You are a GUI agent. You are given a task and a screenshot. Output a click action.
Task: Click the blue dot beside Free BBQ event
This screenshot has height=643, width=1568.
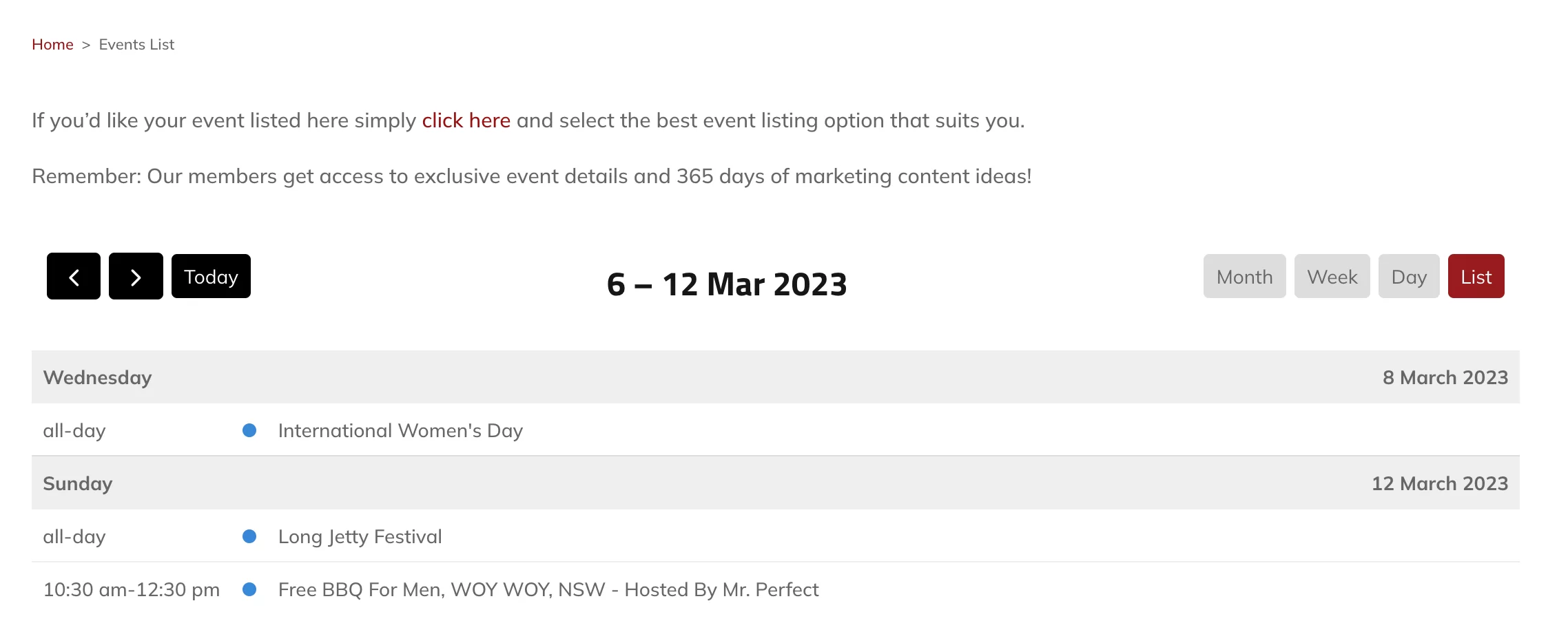pos(249,590)
